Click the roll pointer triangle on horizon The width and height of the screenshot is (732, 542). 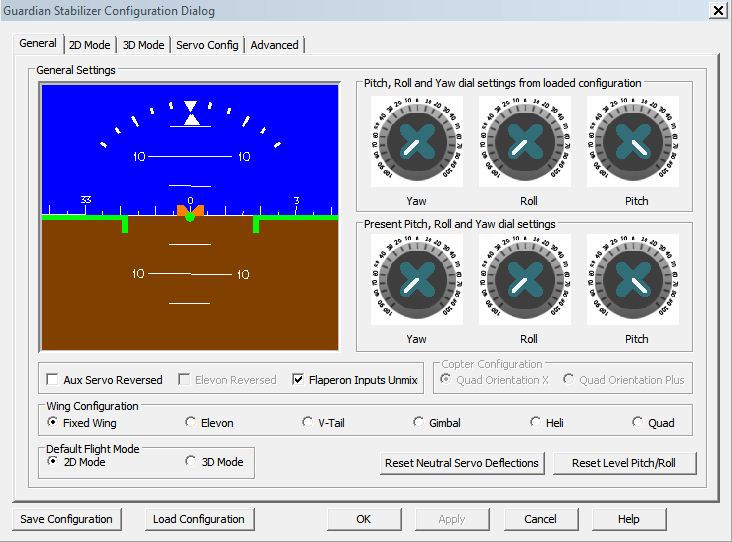191,119
